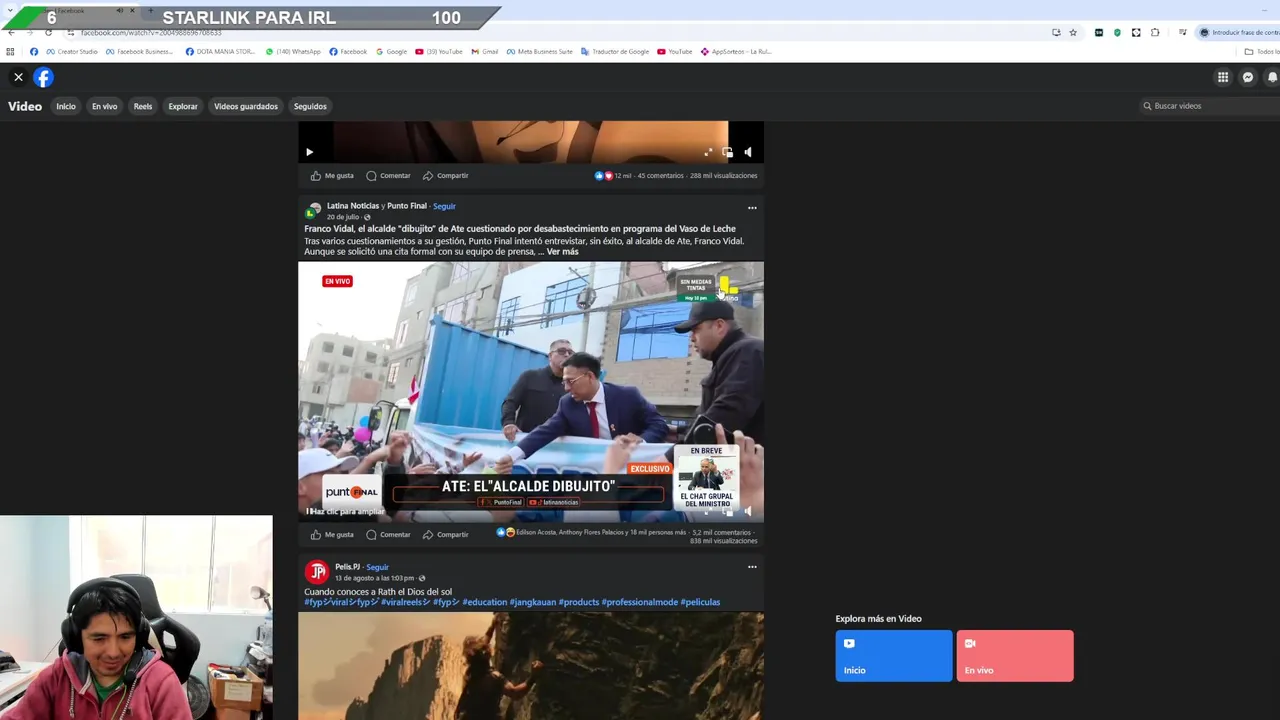Select the En vivo tab
This screenshot has height=720, width=1280.
[x=105, y=106]
